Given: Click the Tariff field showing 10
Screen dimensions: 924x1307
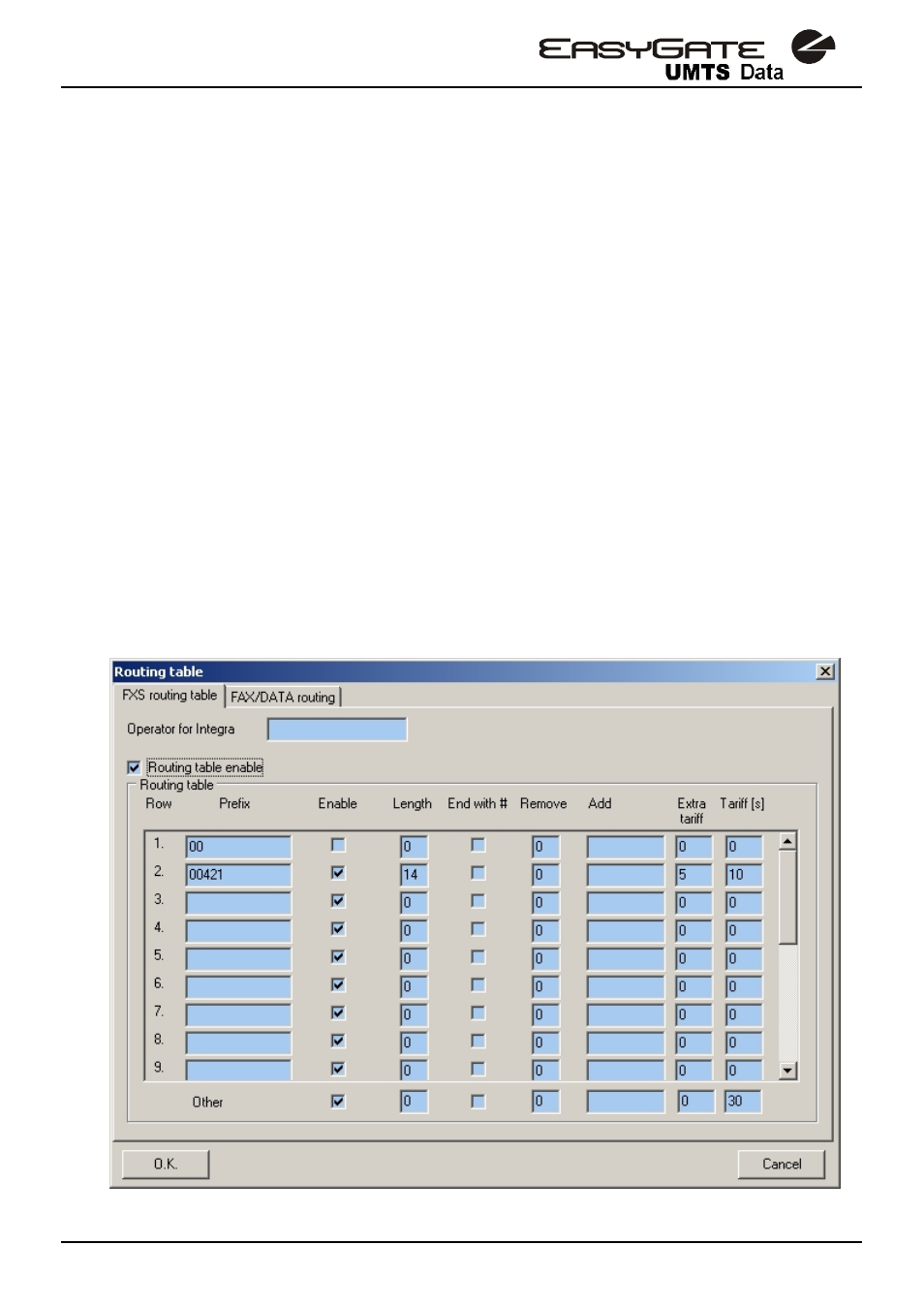Looking at the screenshot, I should 744,875.
